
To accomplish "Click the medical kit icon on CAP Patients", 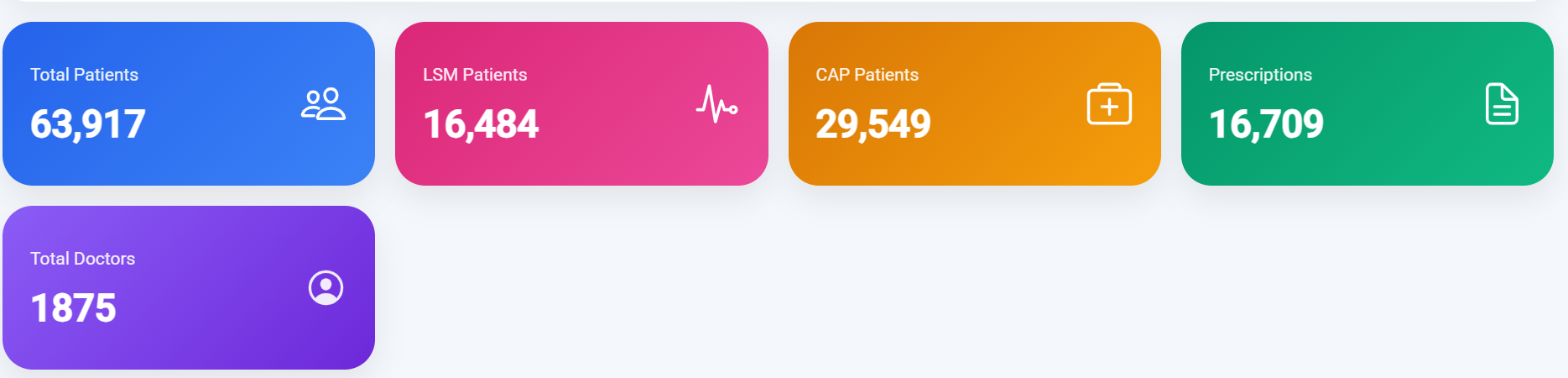I will point(1109,104).
